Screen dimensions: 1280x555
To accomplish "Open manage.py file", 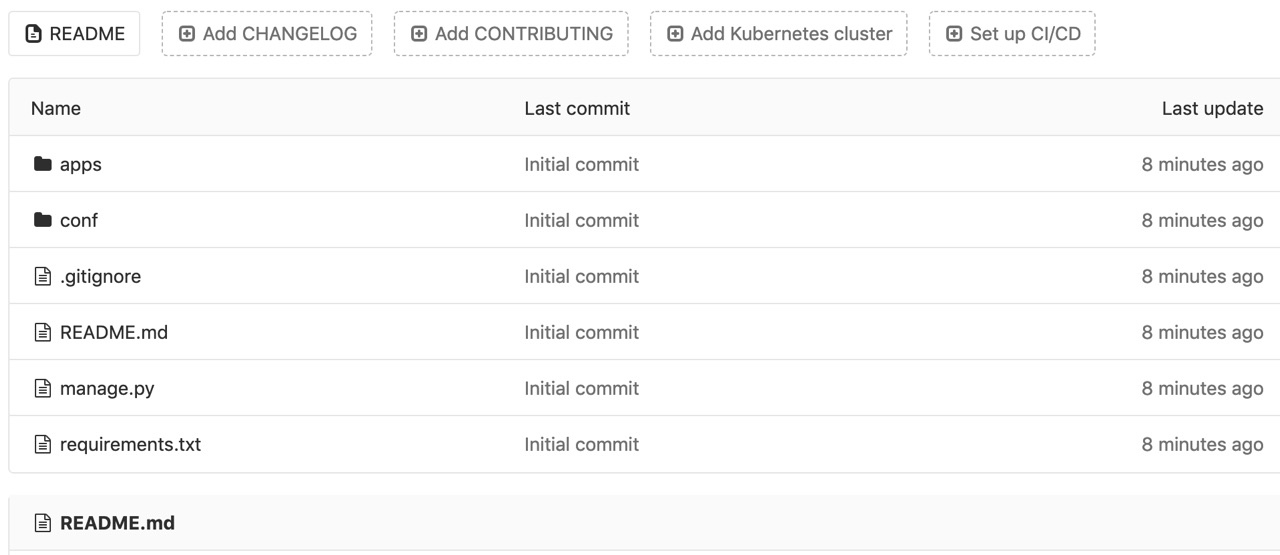I will 107,388.
